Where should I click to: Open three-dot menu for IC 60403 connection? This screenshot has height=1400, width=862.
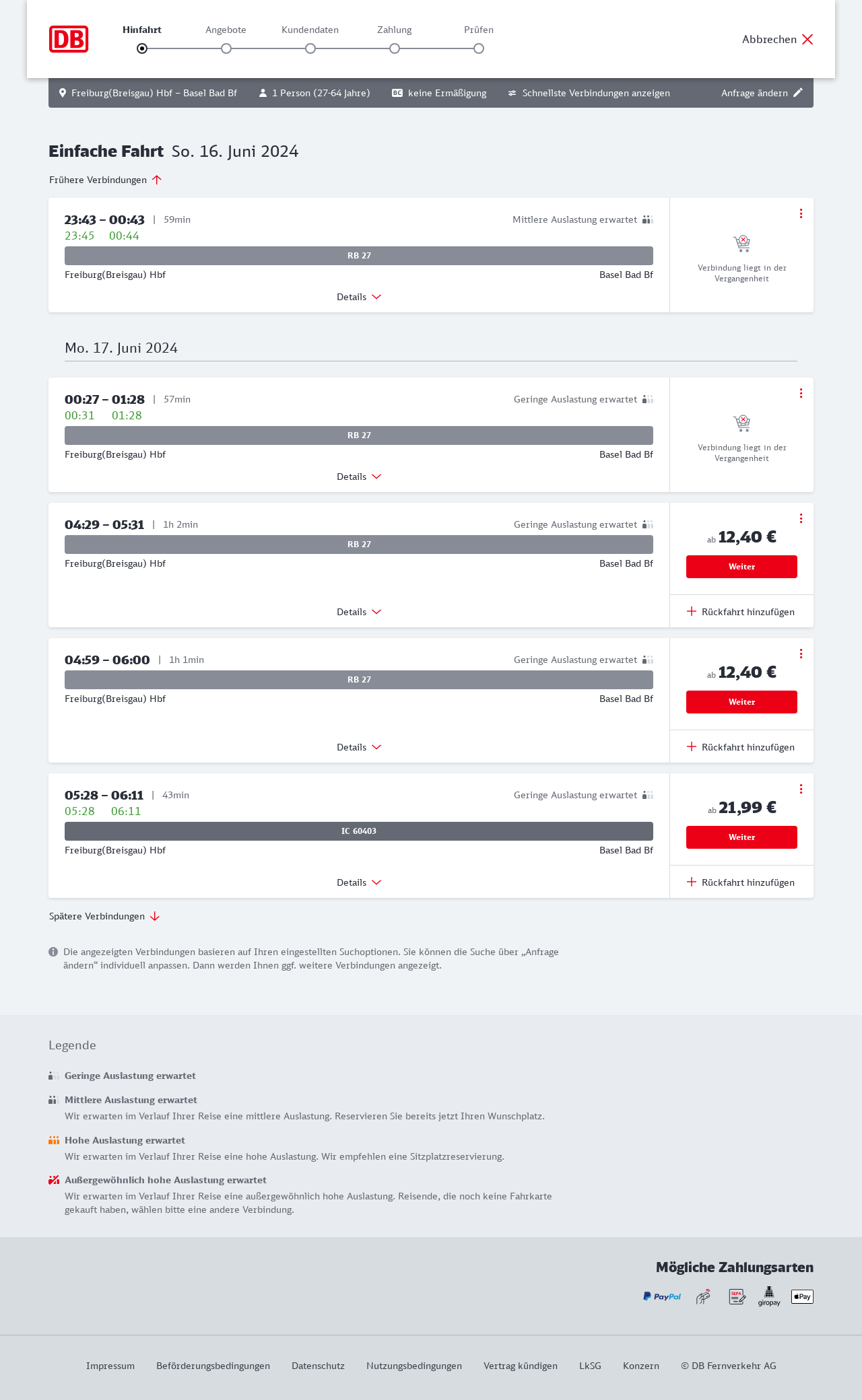coord(801,789)
